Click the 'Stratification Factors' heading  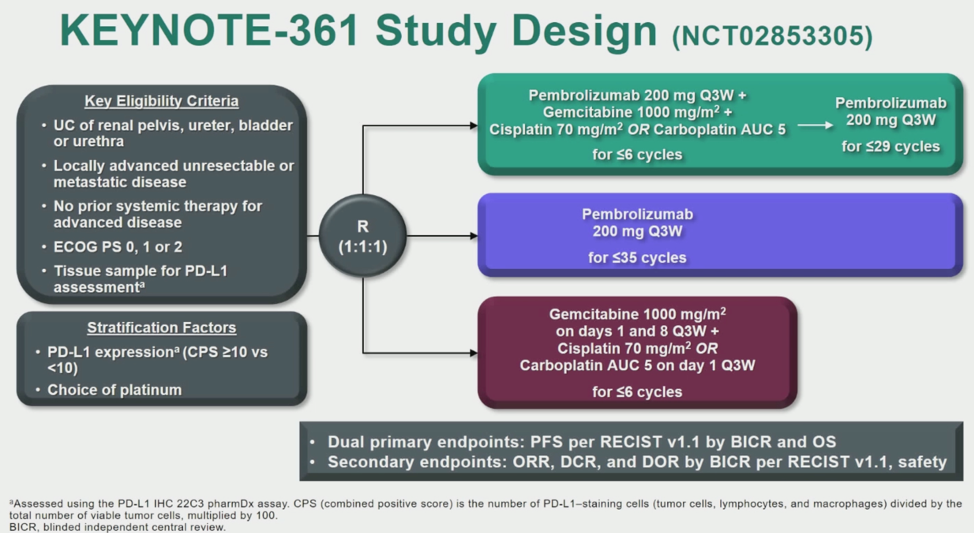click(162, 327)
